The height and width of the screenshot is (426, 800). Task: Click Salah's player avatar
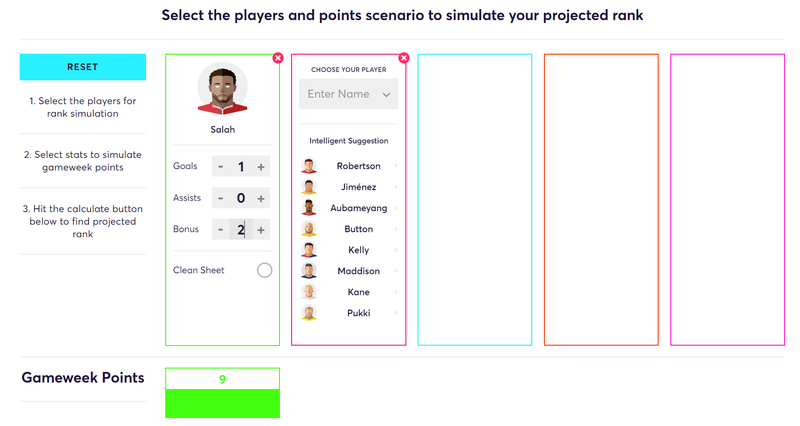(222, 89)
